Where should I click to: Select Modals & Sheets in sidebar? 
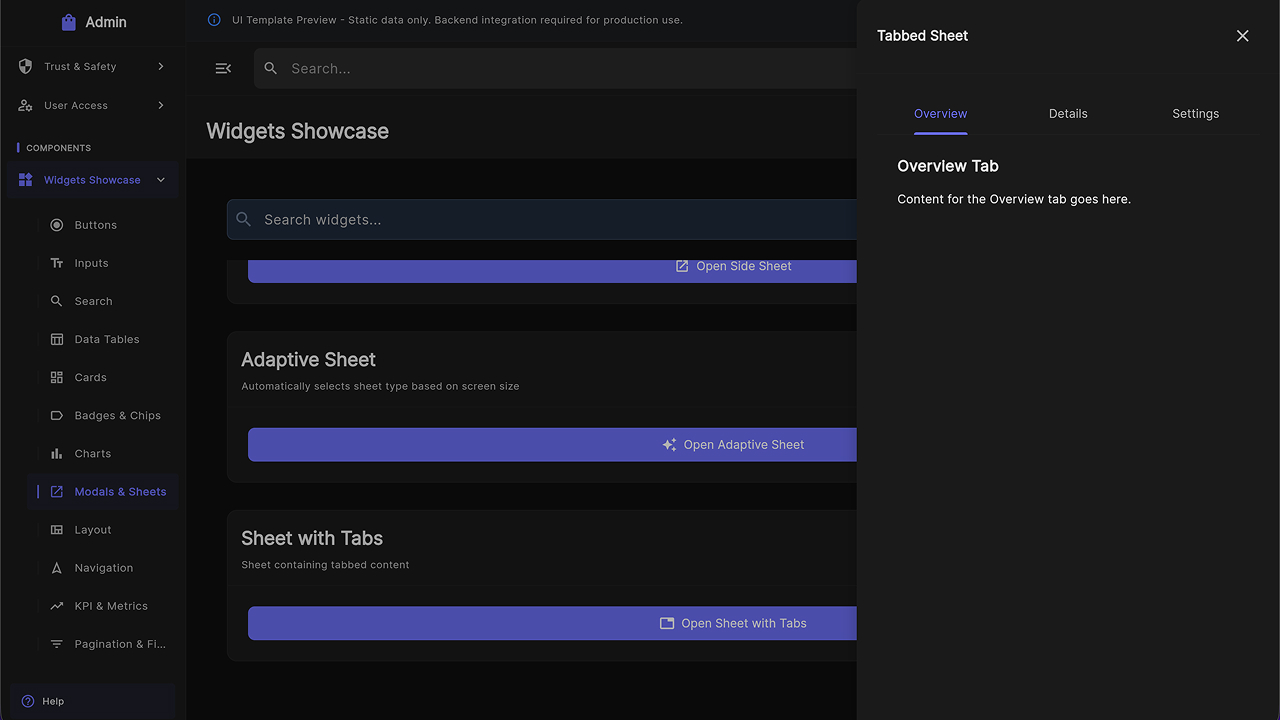point(103,492)
